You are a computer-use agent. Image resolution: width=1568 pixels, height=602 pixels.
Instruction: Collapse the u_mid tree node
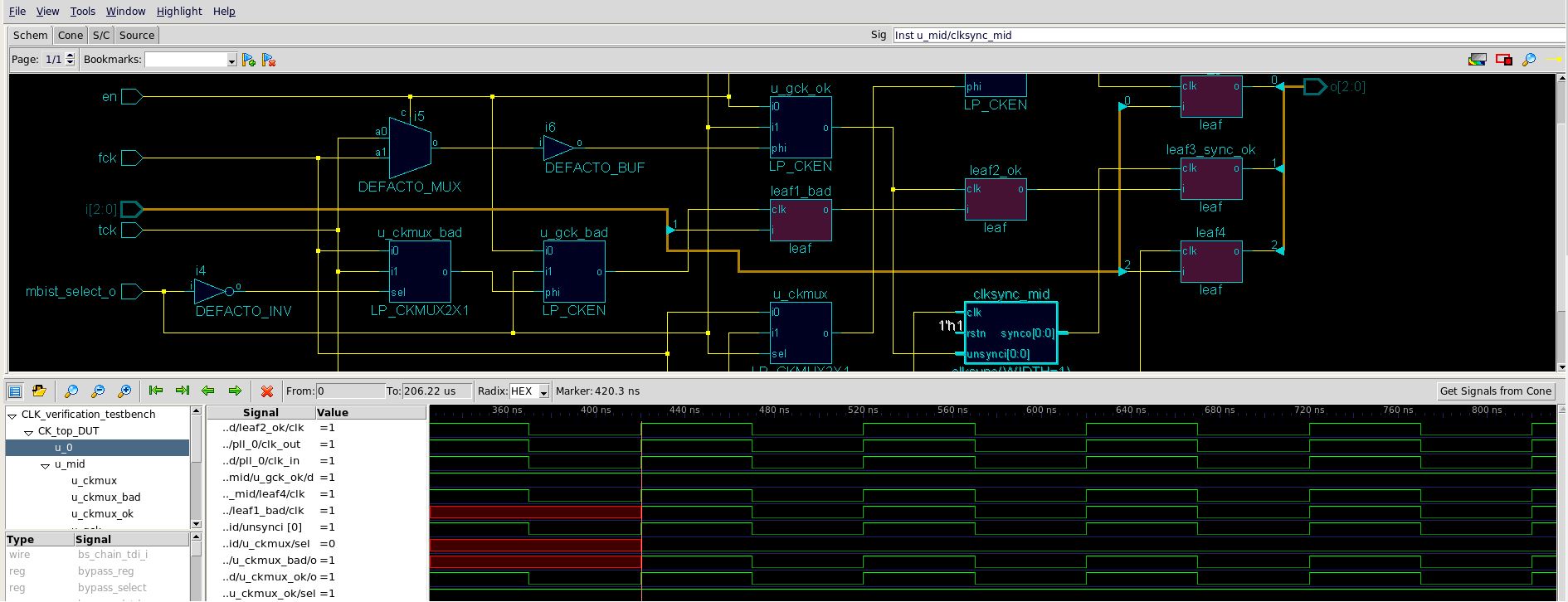tap(46, 465)
